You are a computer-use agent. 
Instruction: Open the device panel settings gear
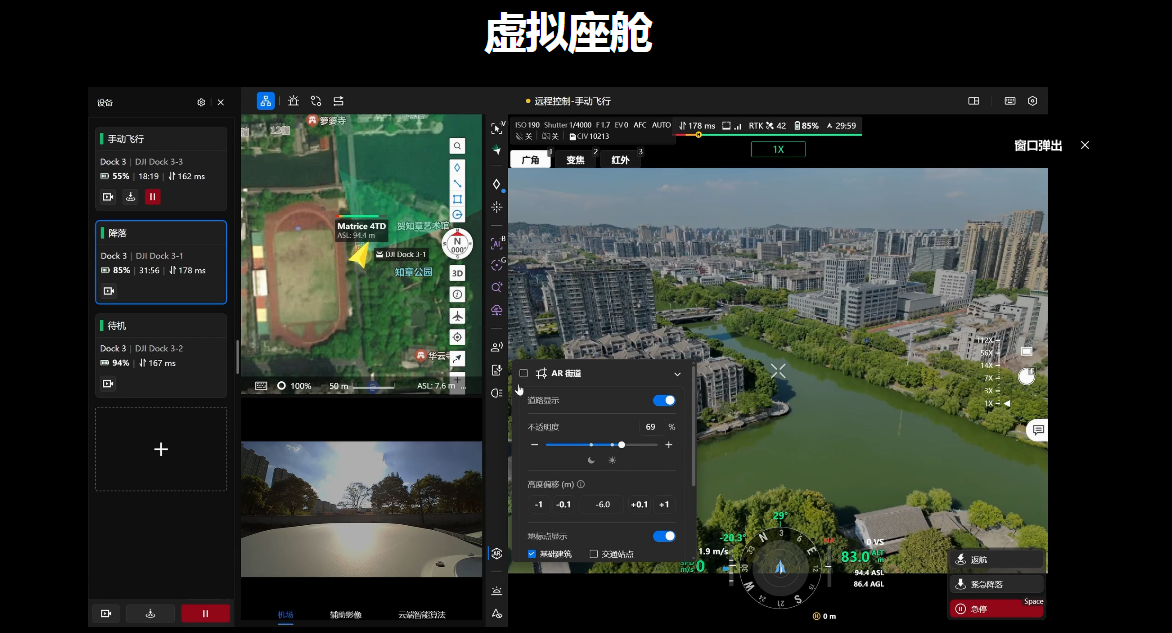201,102
